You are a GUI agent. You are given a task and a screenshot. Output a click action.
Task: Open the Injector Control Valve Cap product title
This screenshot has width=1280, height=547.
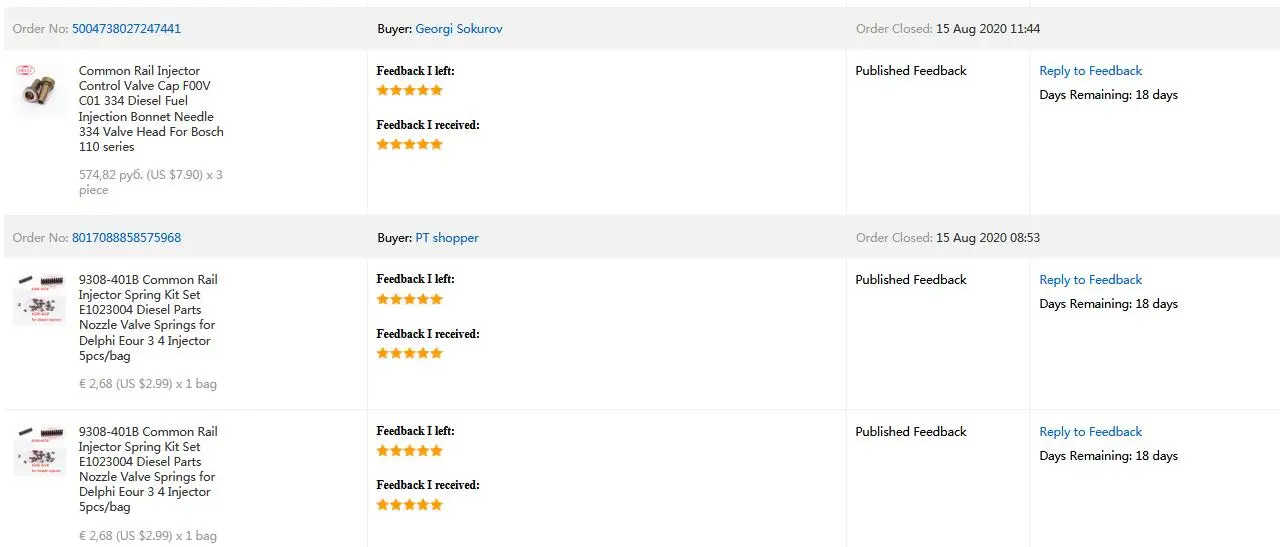[x=151, y=109]
